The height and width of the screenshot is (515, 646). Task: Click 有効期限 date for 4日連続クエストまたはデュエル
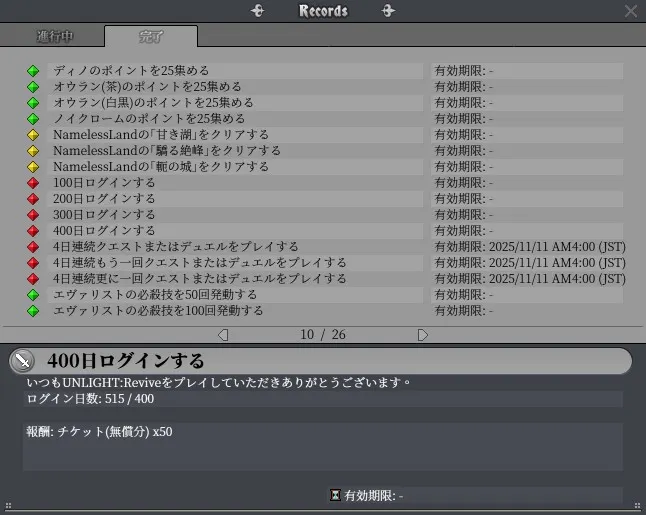(530, 247)
